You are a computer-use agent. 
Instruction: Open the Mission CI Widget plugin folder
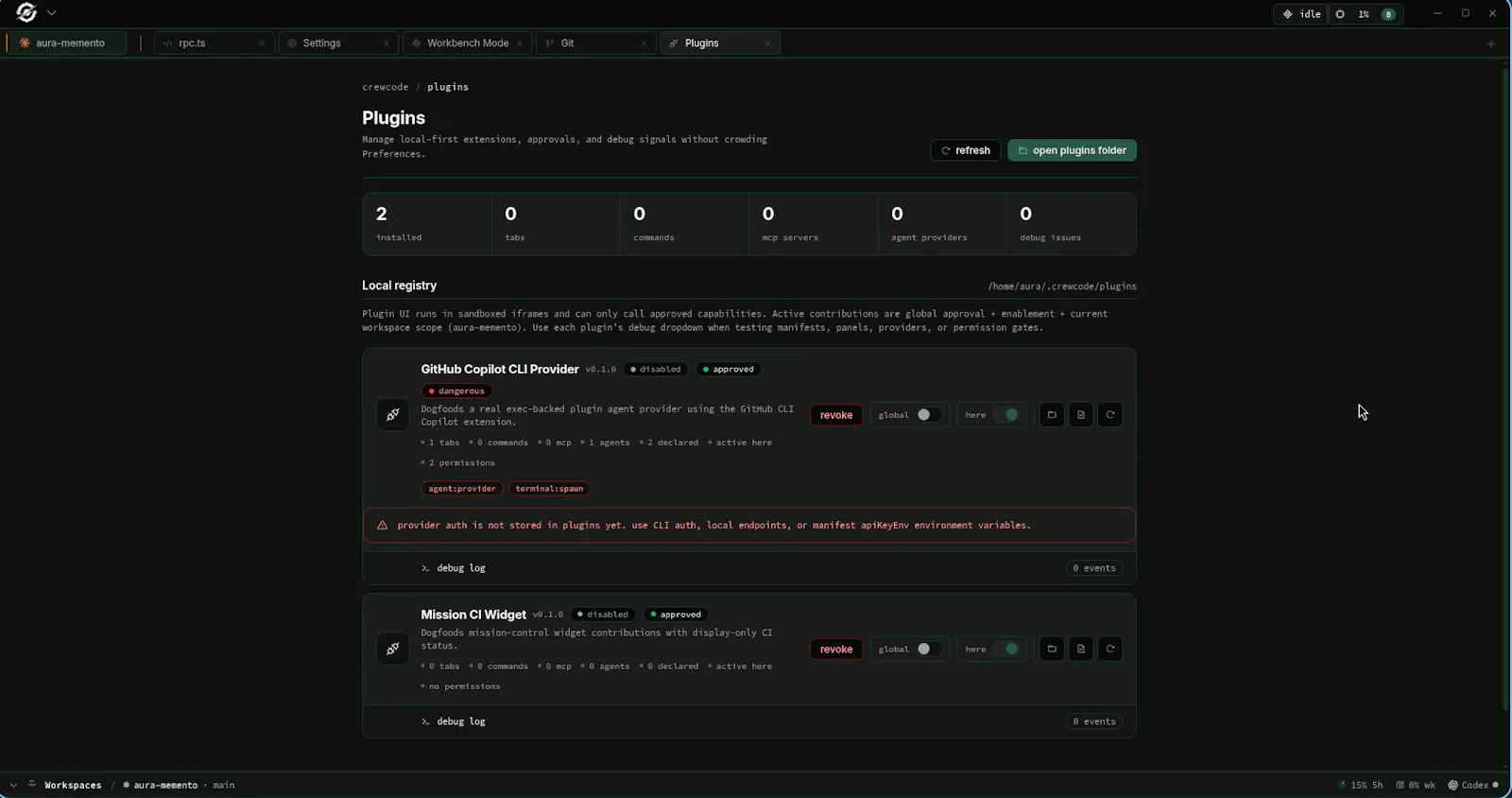coord(1052,650)
